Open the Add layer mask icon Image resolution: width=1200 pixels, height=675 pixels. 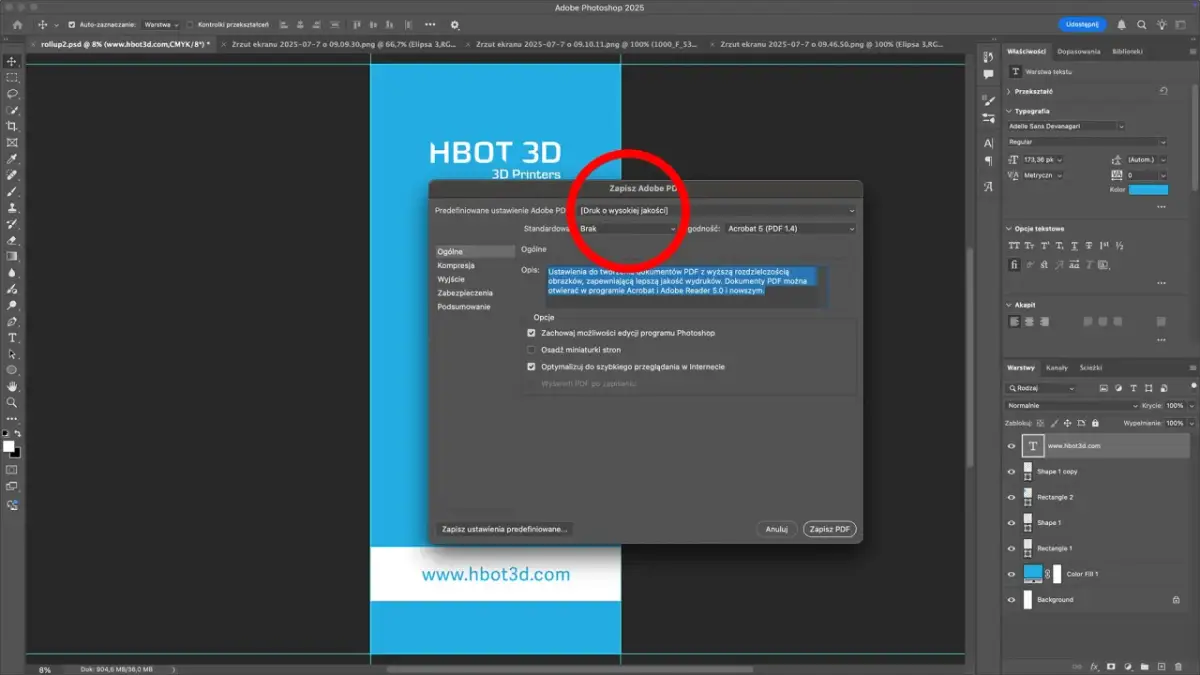(x=1111, y=666)
